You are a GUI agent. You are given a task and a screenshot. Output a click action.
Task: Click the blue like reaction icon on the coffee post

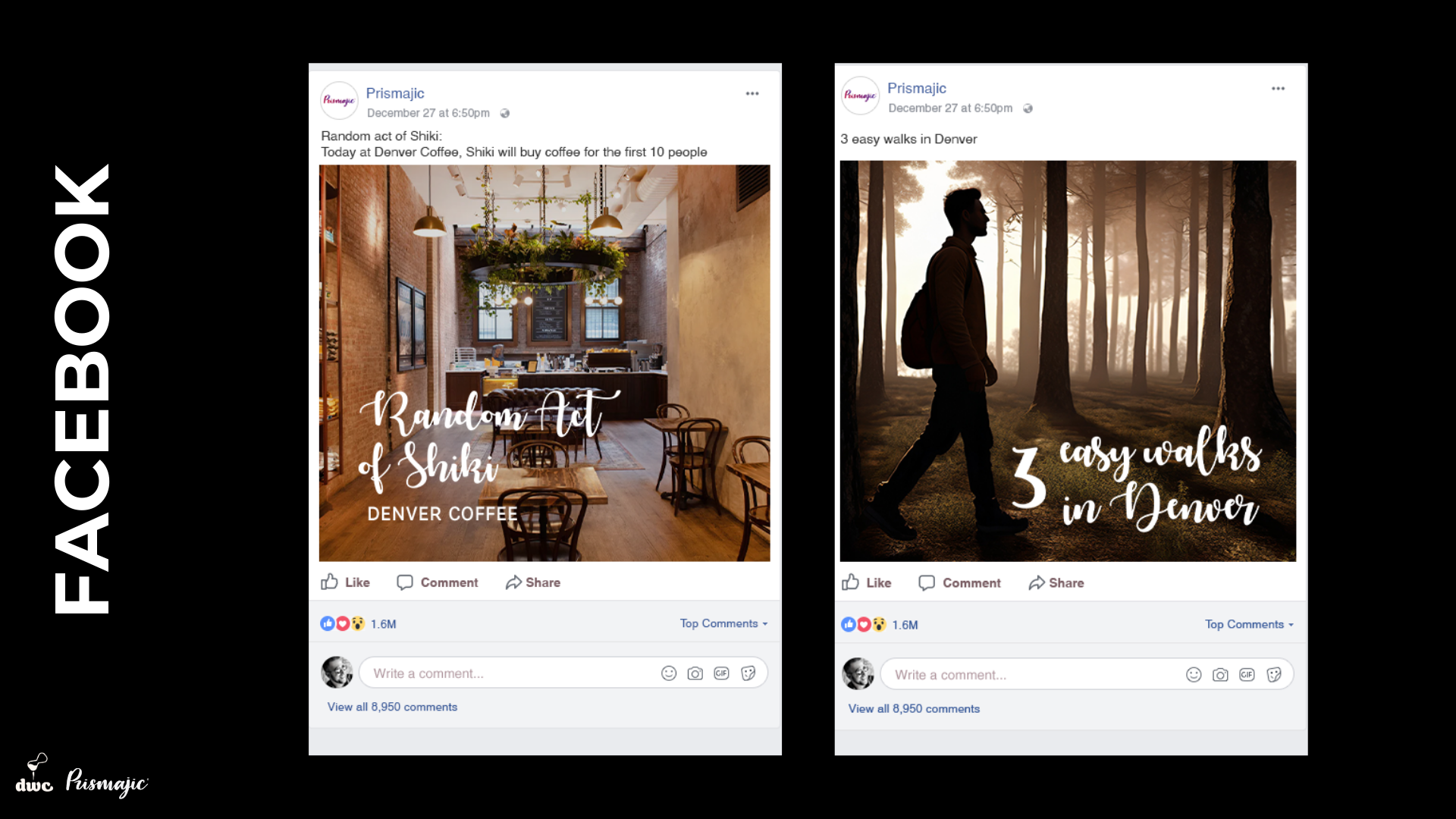click(x=328, y=623)
